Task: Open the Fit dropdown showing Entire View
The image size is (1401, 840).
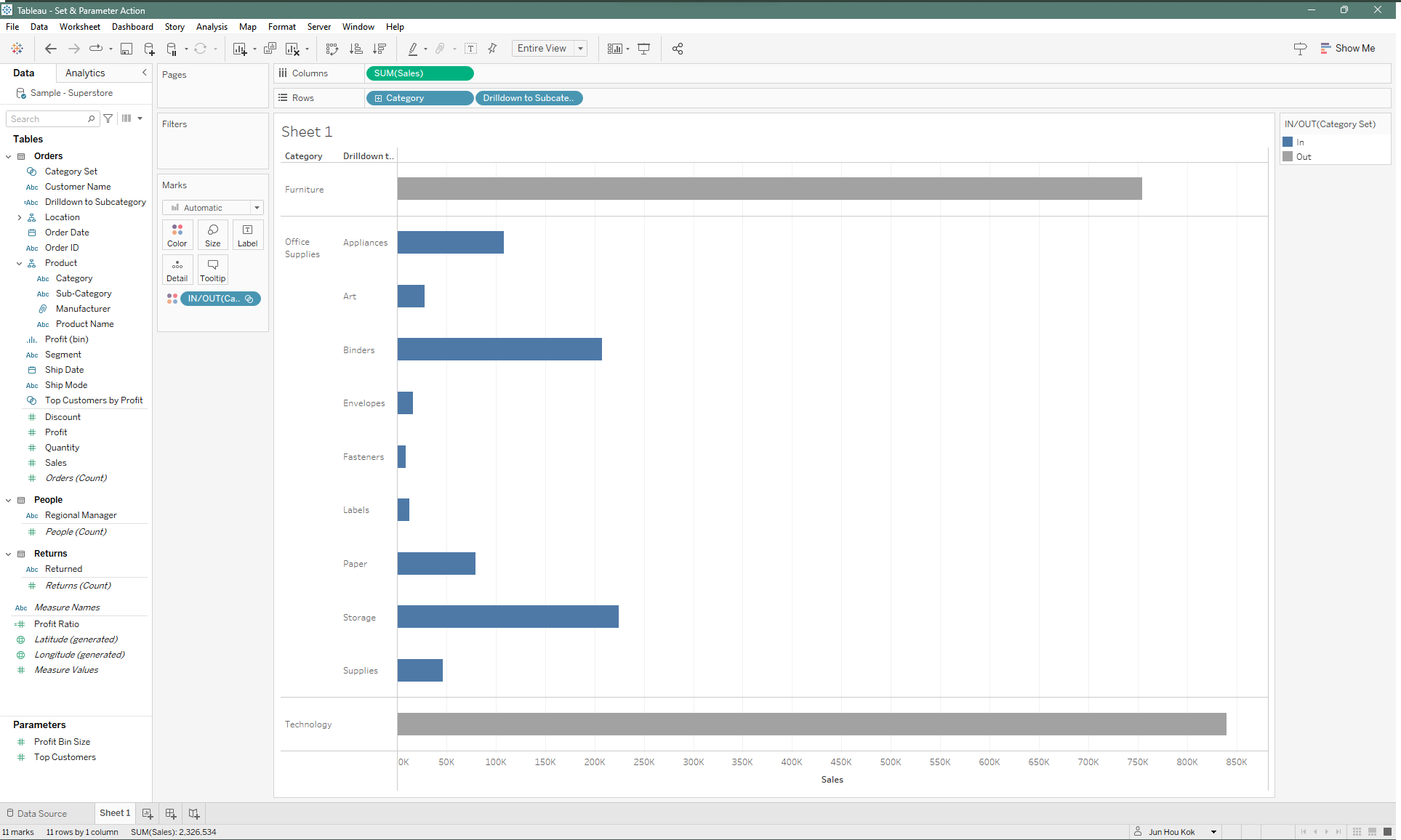Action: point(550,49)
